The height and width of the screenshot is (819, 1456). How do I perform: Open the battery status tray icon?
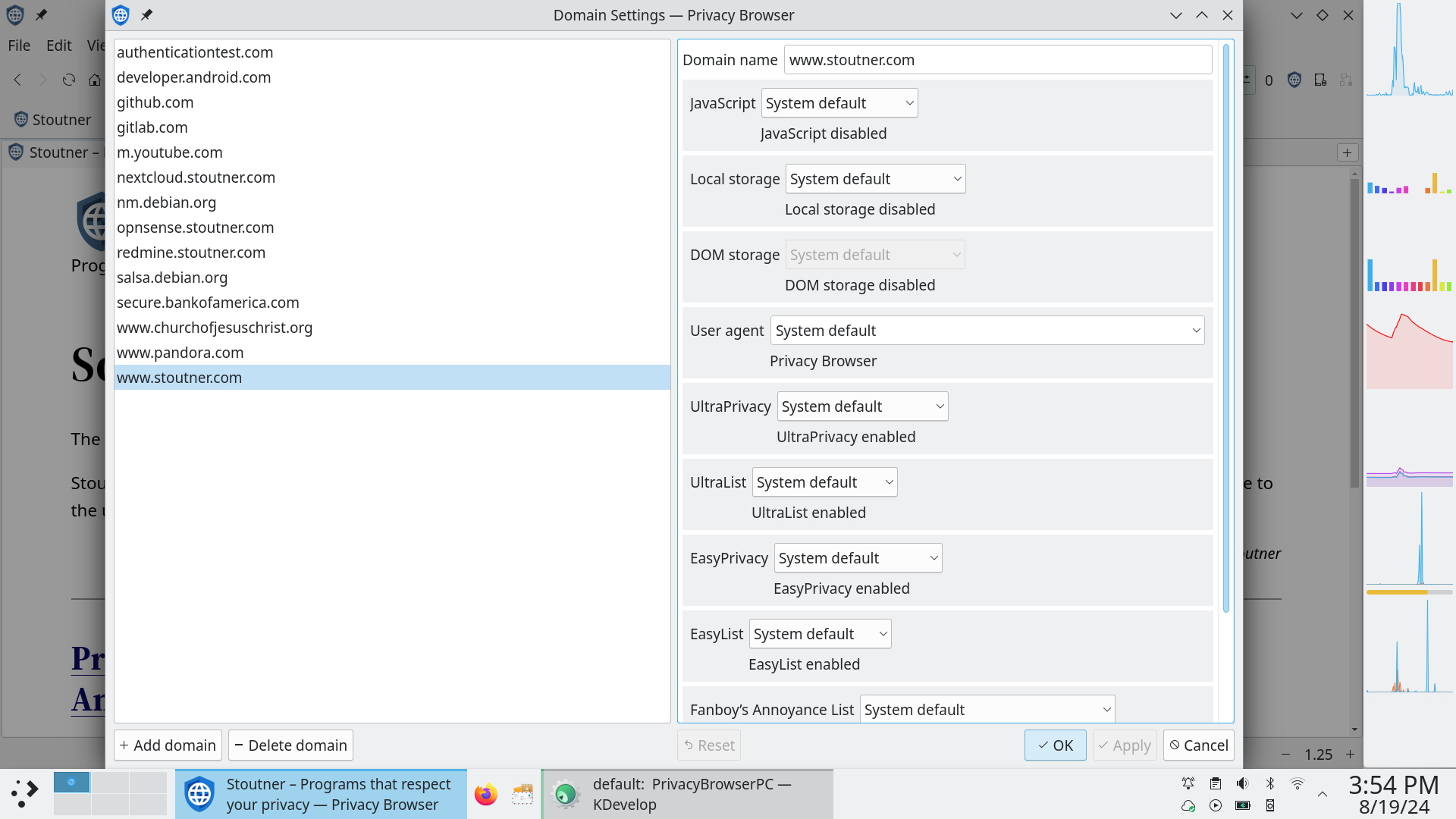click(1242, 805)
